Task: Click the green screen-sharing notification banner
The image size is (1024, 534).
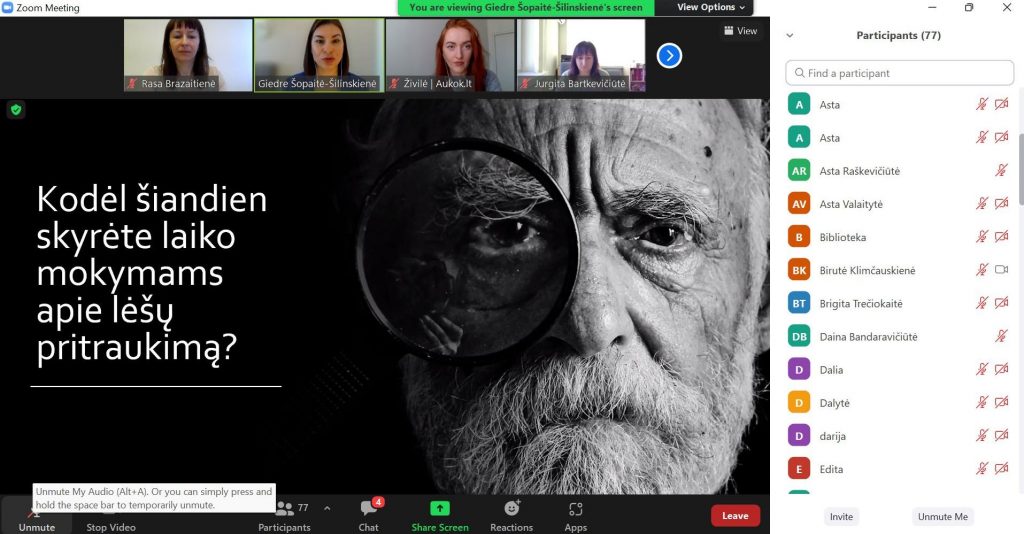Action: 526,8
